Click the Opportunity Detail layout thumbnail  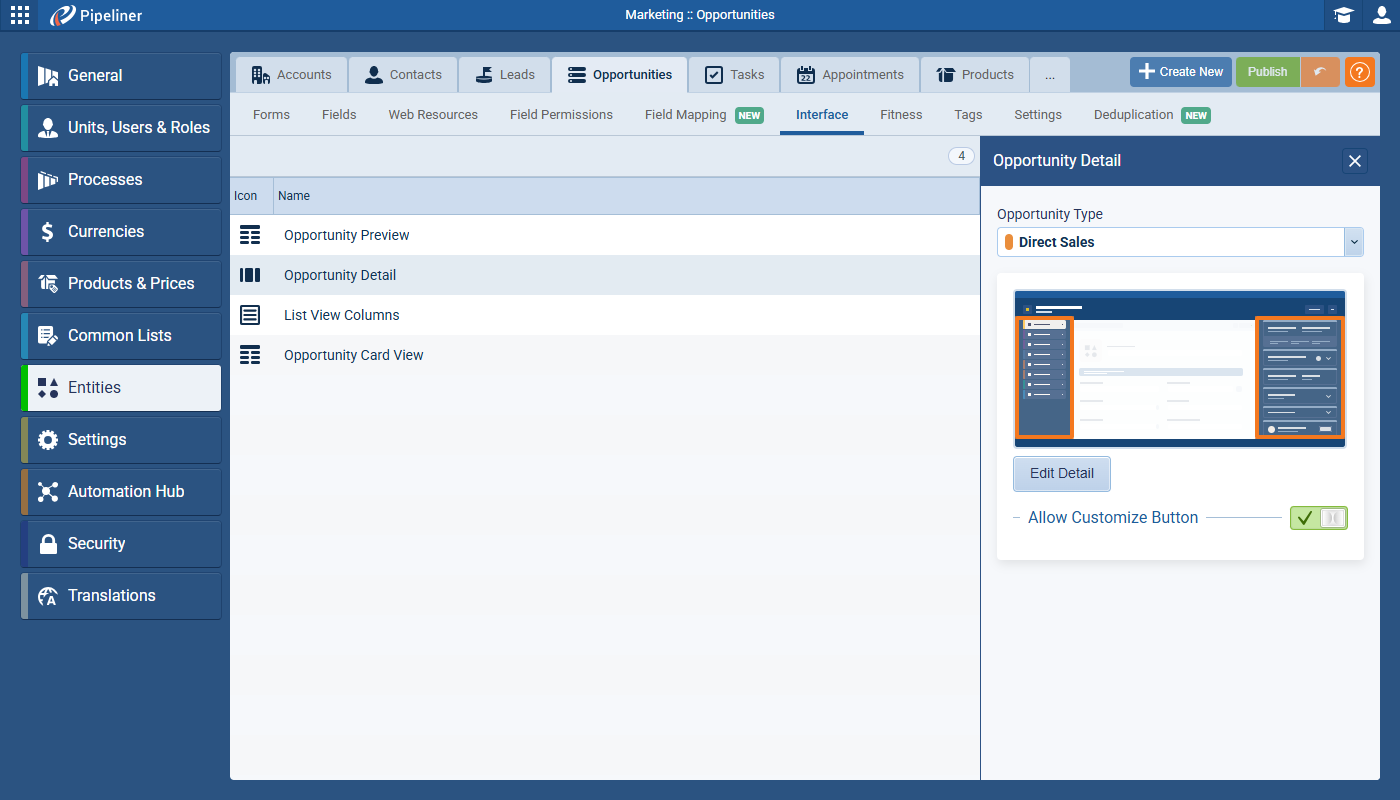click(1179, 368)
